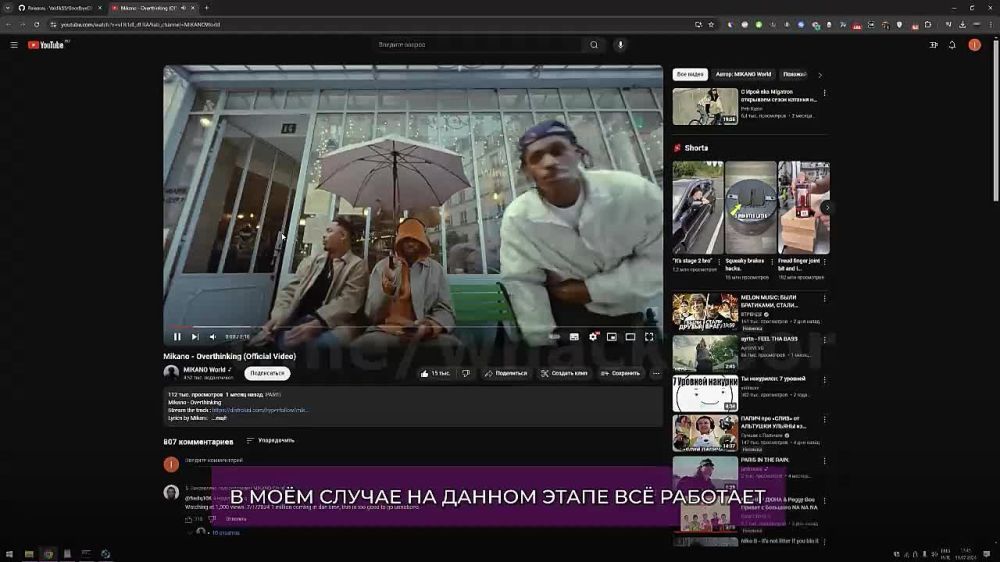The image size is (1000, 562).
Task: Switch player to theater mode
Action: click(630, 337)
